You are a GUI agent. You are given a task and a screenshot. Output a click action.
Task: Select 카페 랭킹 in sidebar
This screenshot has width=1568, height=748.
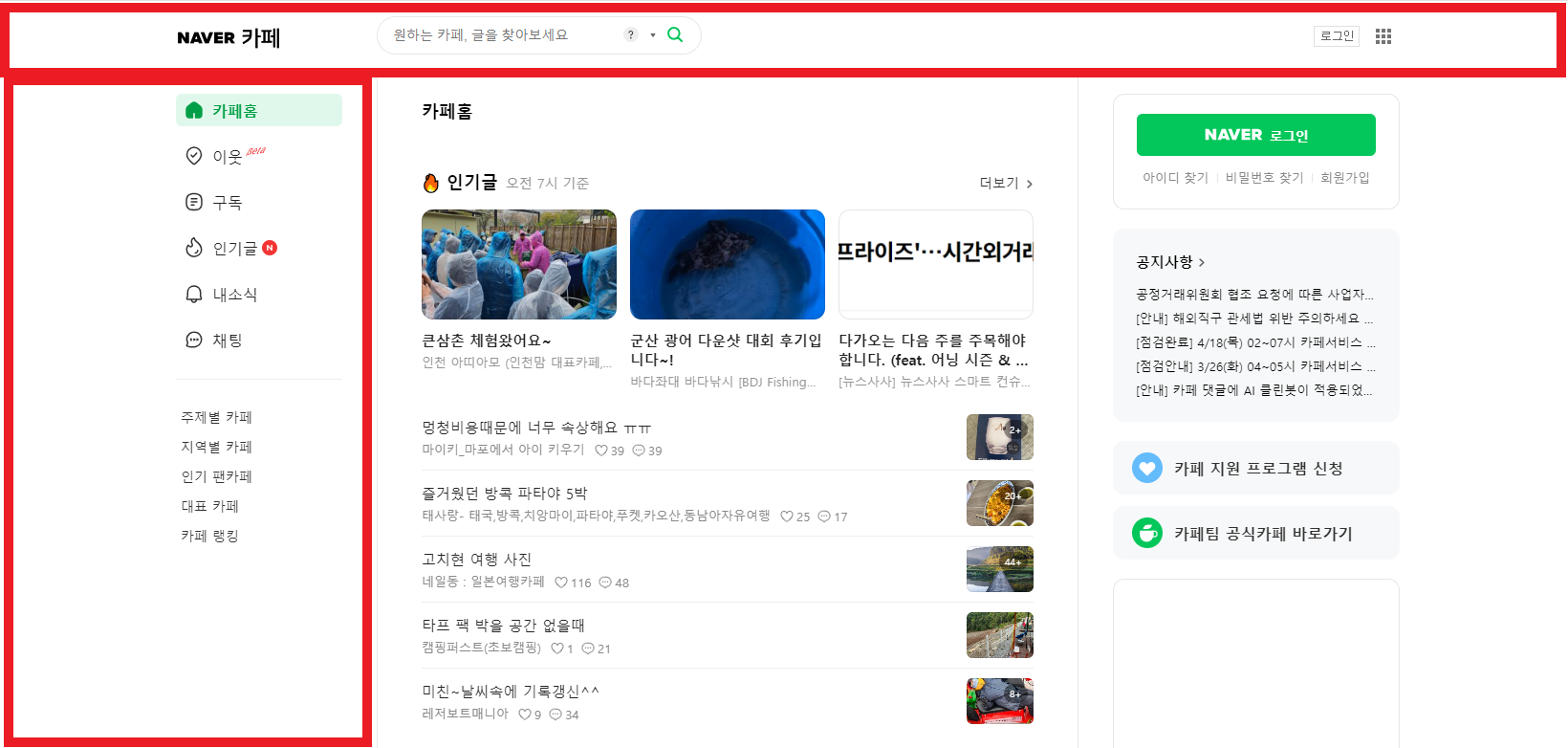pyautogui.click(x=210, y=536)
